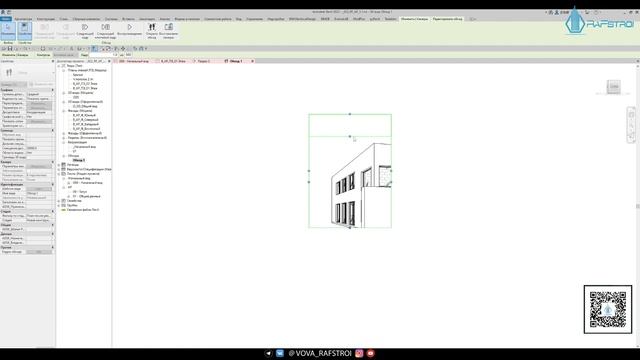Viewport: 640px width, 360px height.
Task: Select _Начальный вид under Визуализации
Action: coord(84,147)
